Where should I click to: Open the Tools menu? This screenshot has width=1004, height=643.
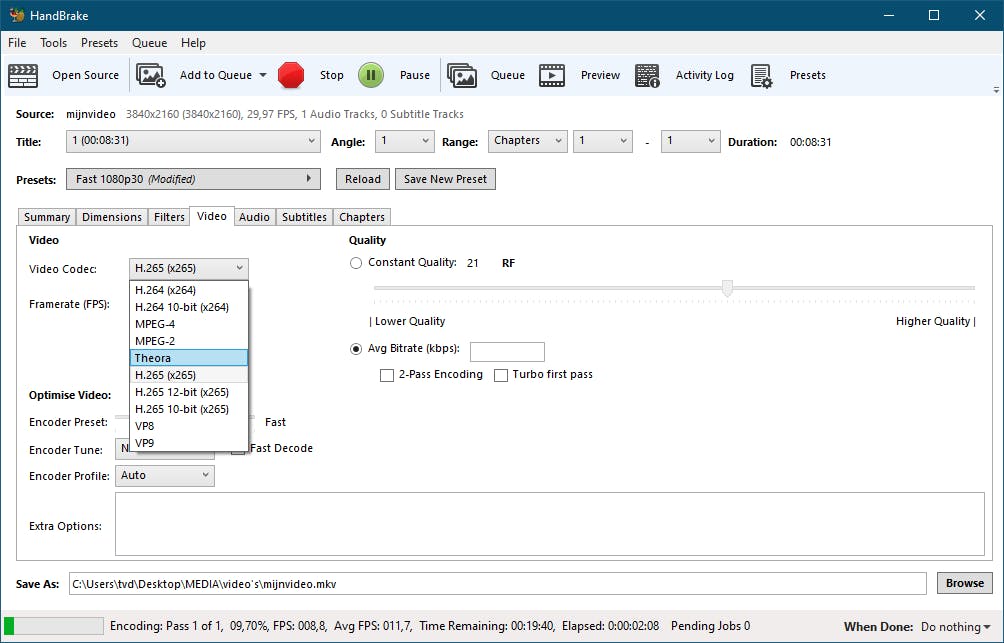pos(53,43)
